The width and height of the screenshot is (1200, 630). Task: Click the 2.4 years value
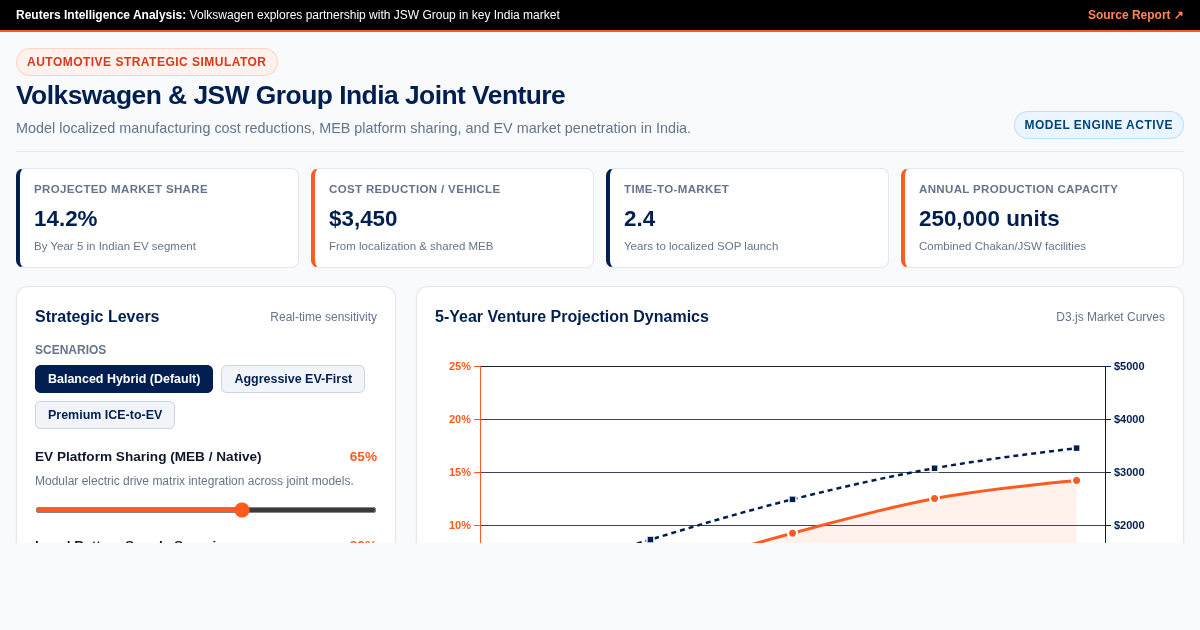coord(640,218)
